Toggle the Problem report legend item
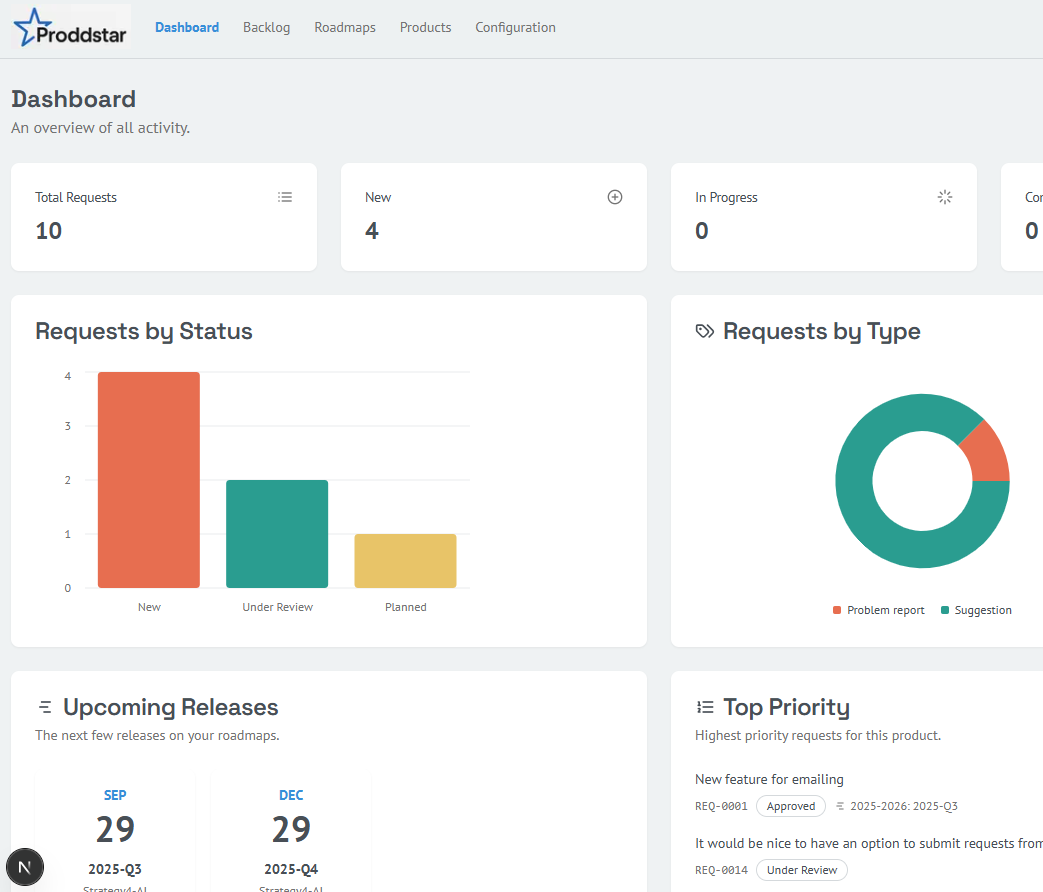Image resolution: width=1043 pixels, height=892 pixels. tap(879, 610)
